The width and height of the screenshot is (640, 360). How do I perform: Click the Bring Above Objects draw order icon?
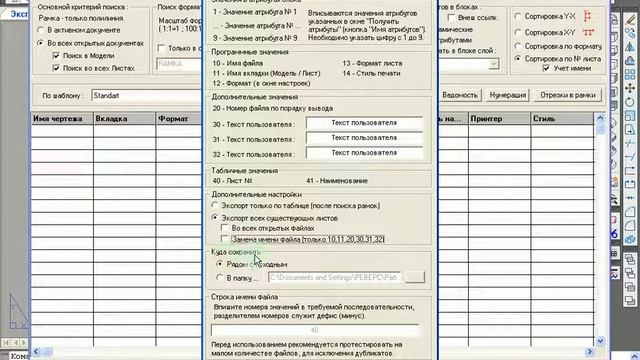coord(630,287)
